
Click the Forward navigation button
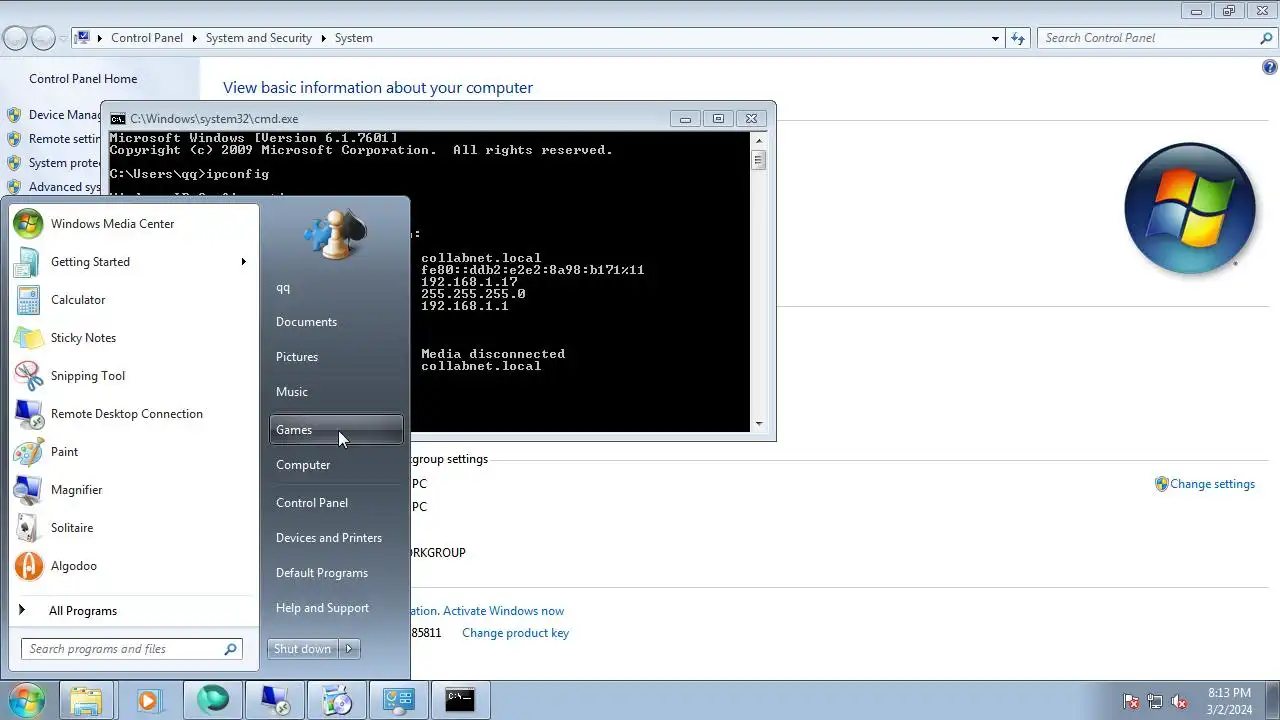(43, 38)
